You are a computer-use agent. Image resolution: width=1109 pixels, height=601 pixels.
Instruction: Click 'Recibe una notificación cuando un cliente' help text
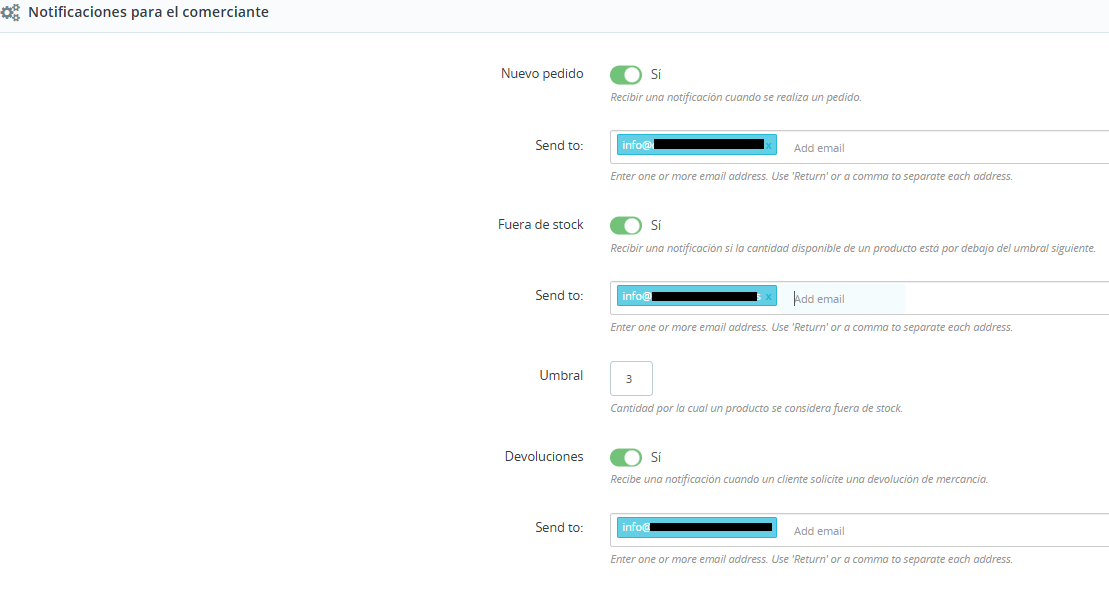click(799, 479)
